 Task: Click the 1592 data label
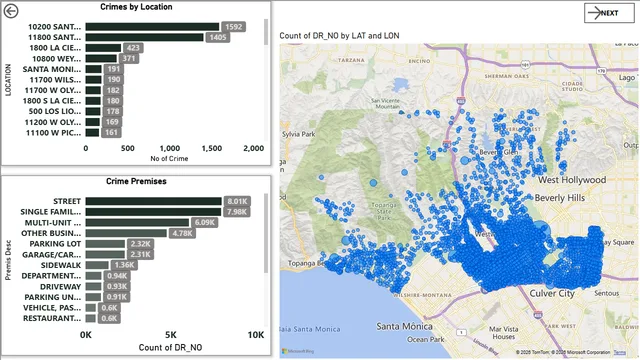coord(233,27)
